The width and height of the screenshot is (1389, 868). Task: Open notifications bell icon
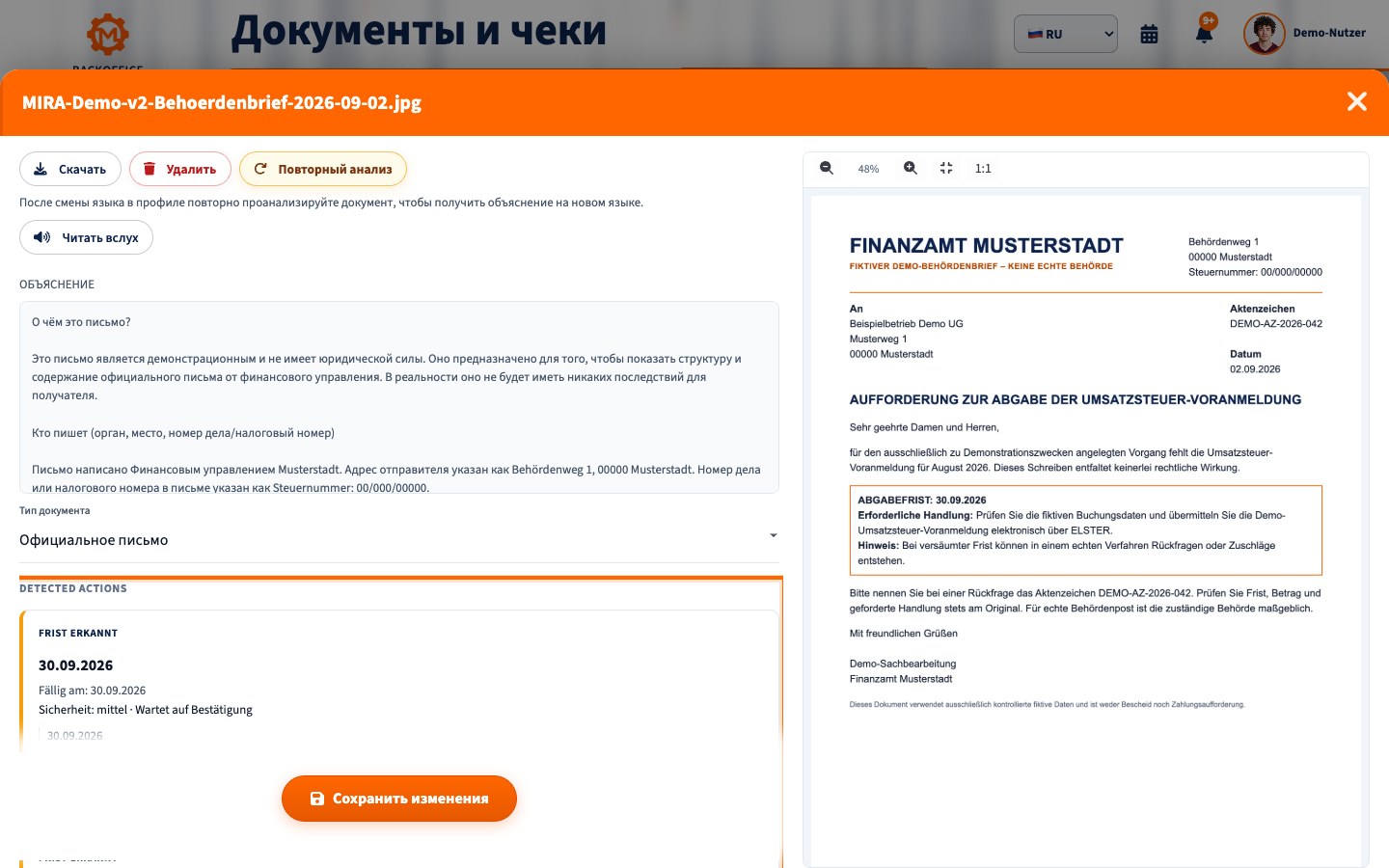click(1204, 34)
